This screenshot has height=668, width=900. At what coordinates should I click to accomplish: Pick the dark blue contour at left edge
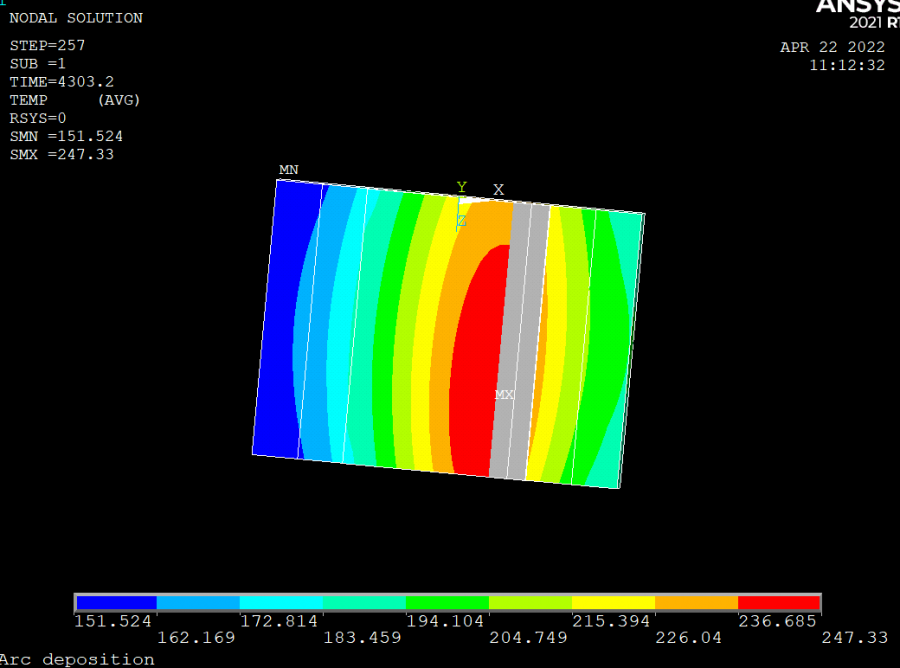pos(280,320)
